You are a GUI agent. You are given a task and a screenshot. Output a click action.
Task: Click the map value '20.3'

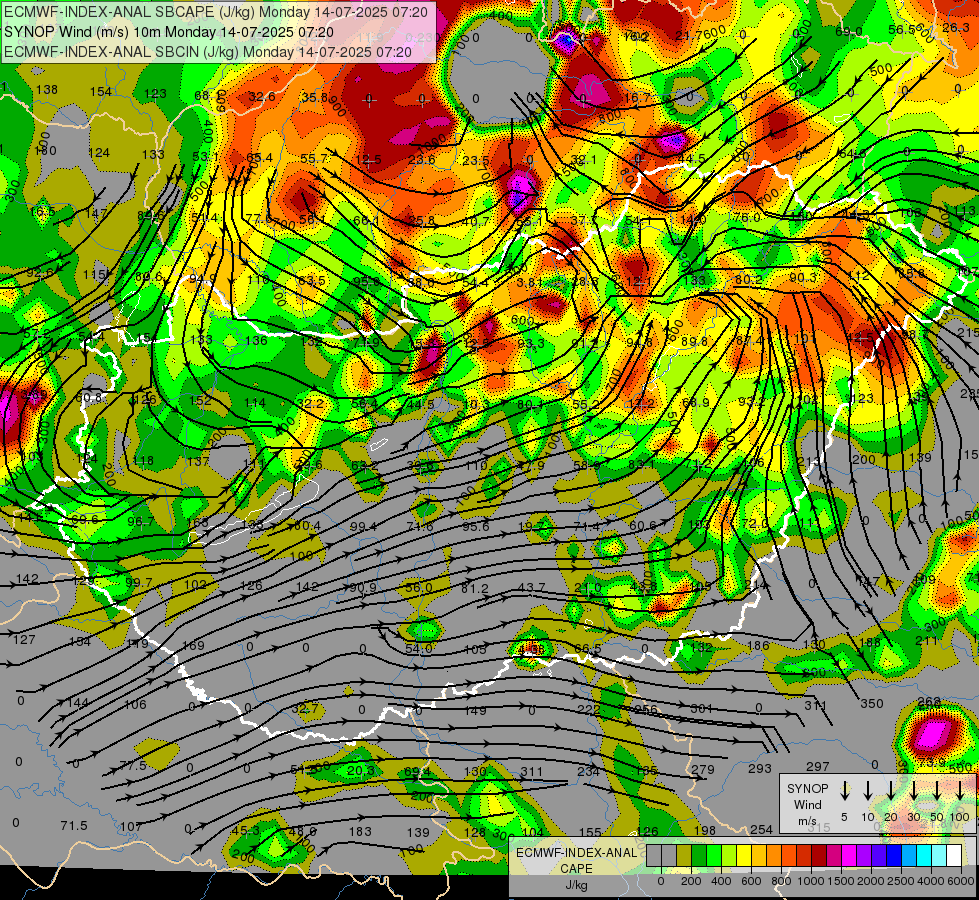click(360, 771)
